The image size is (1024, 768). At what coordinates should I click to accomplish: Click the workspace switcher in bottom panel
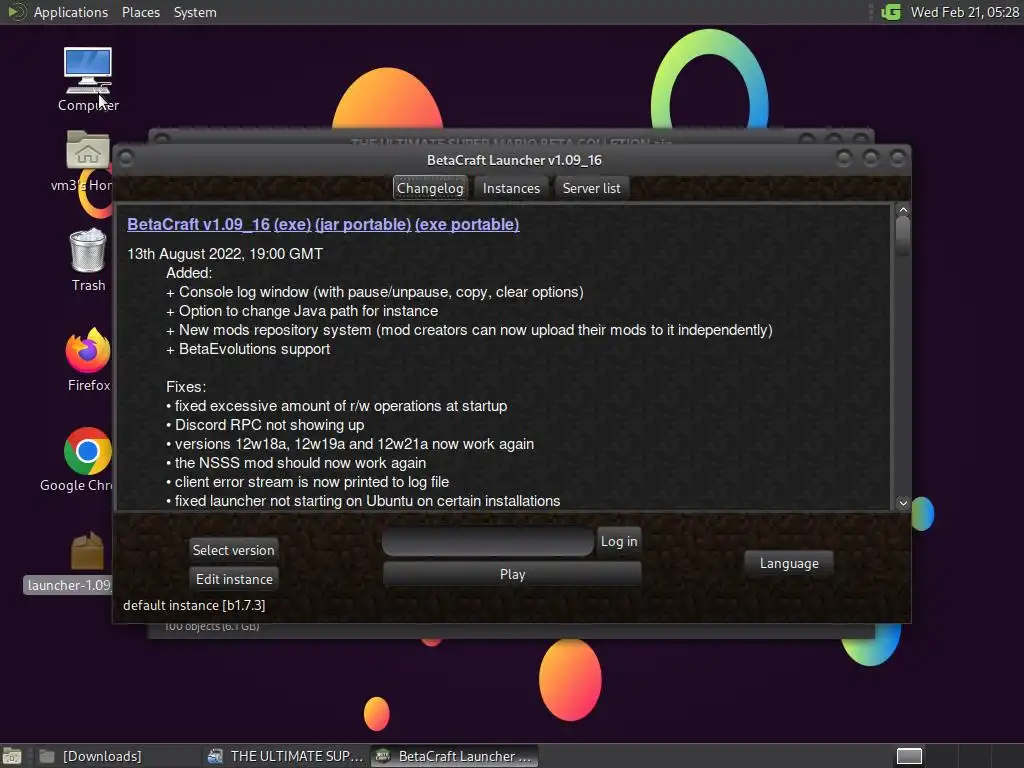(x=909, y=756)
